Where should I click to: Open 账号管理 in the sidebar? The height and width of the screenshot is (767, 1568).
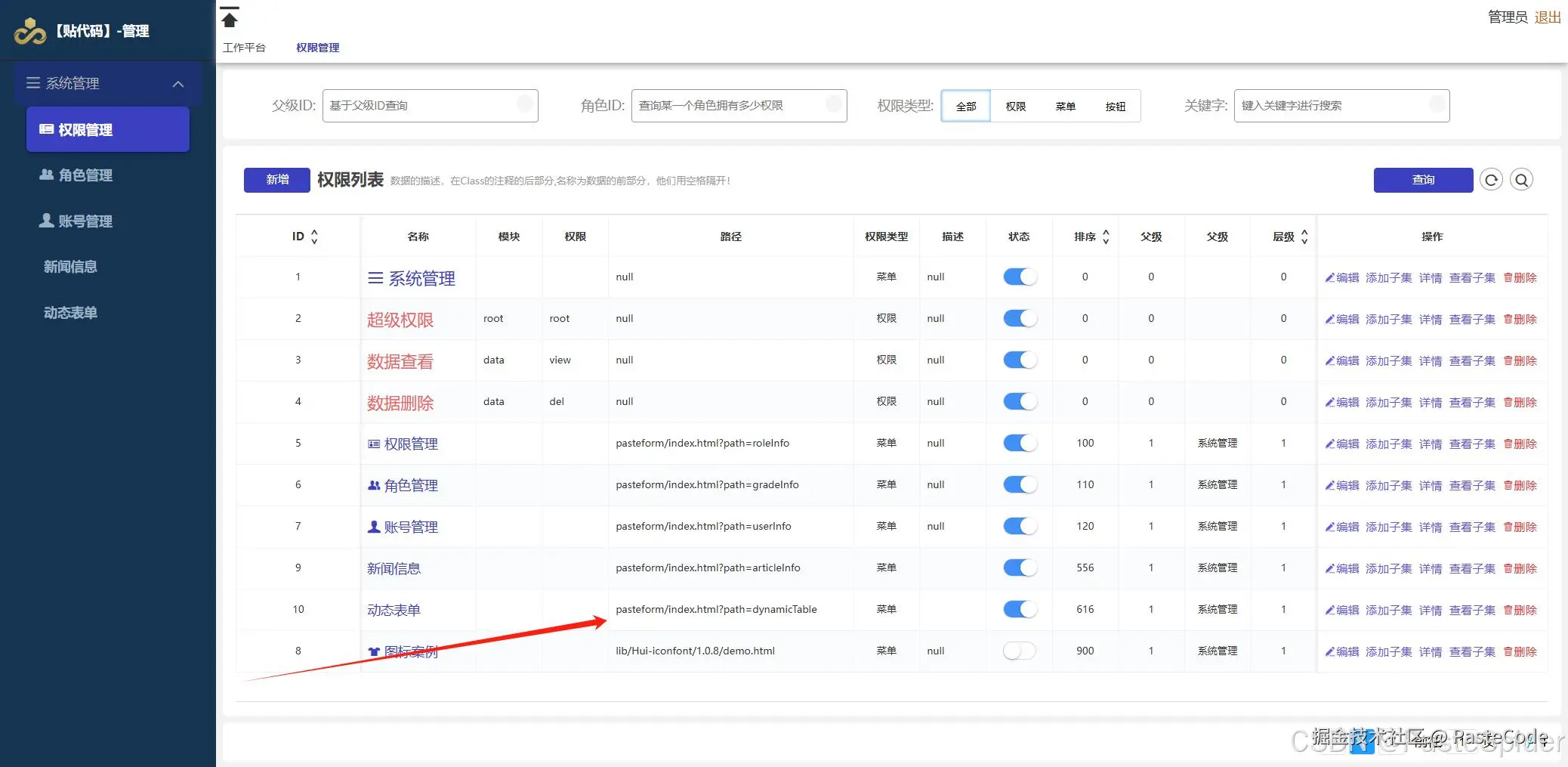(108, 221)
